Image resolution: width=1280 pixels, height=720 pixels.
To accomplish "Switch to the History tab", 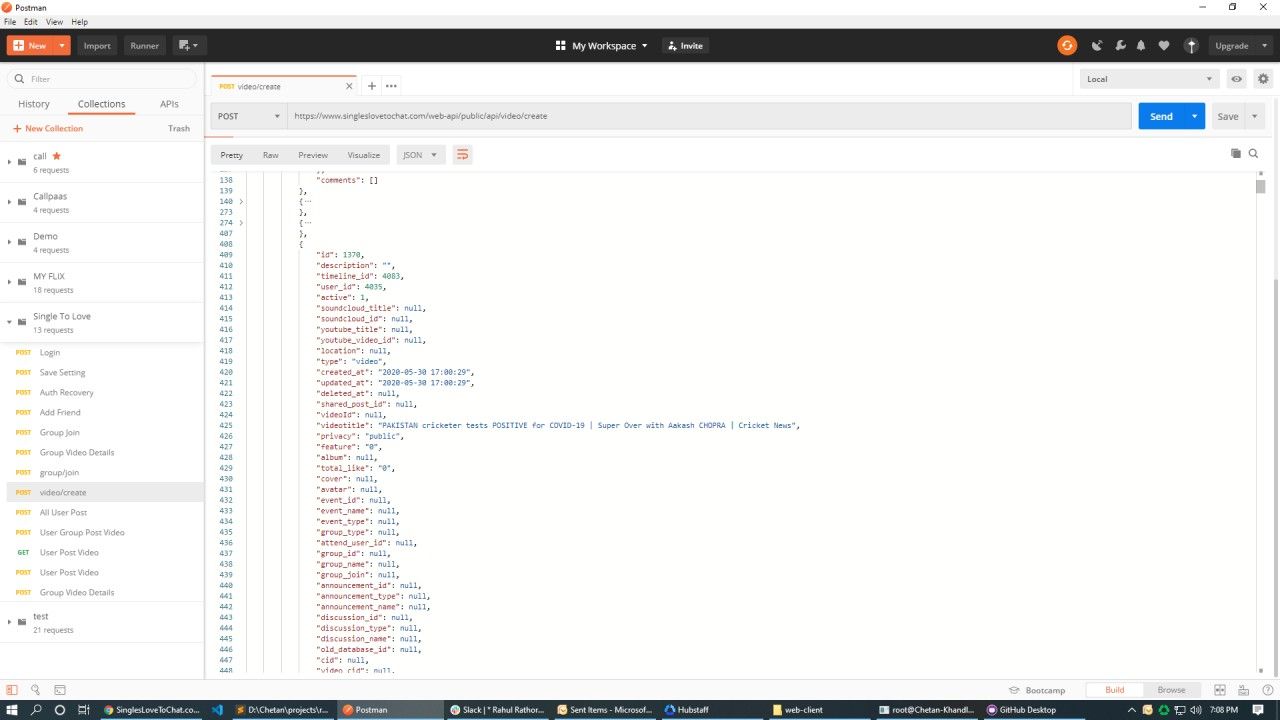I will tap(34, 104).
